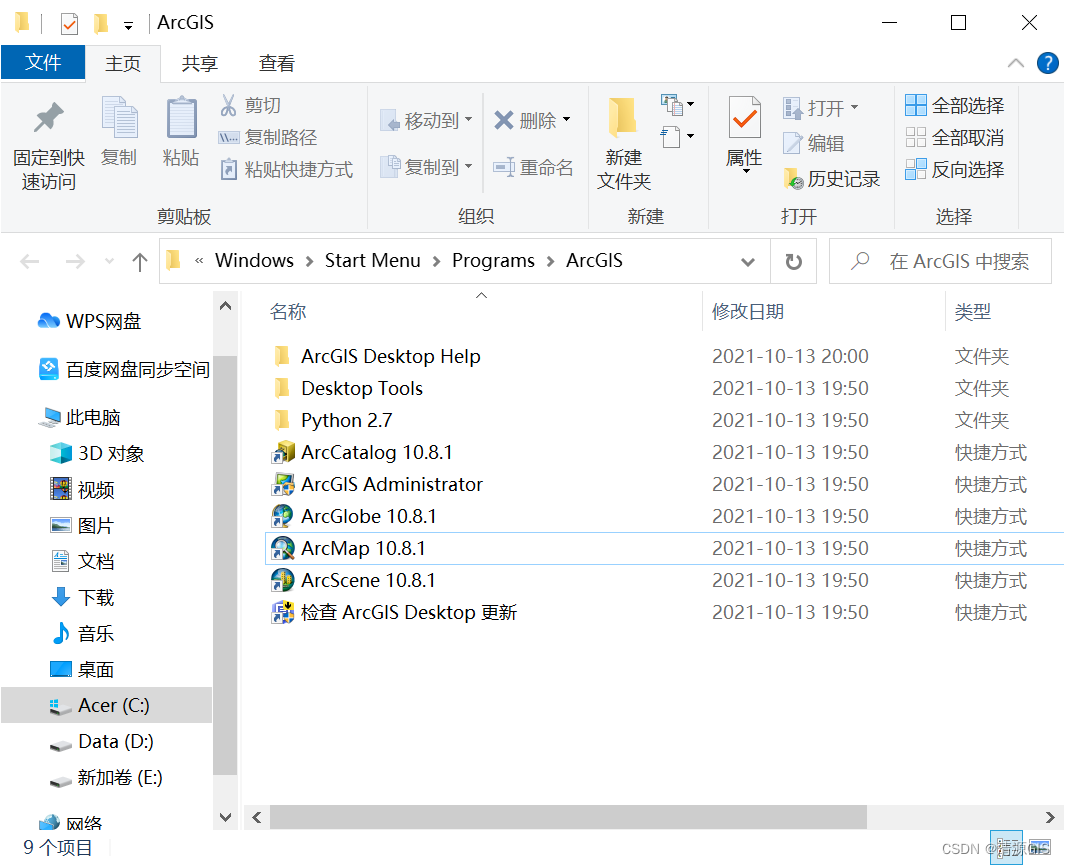Screen dimensions: 1065x865
Task: Open ArcMap 10.8.1 shortcut icon
Action: (282, 548)
